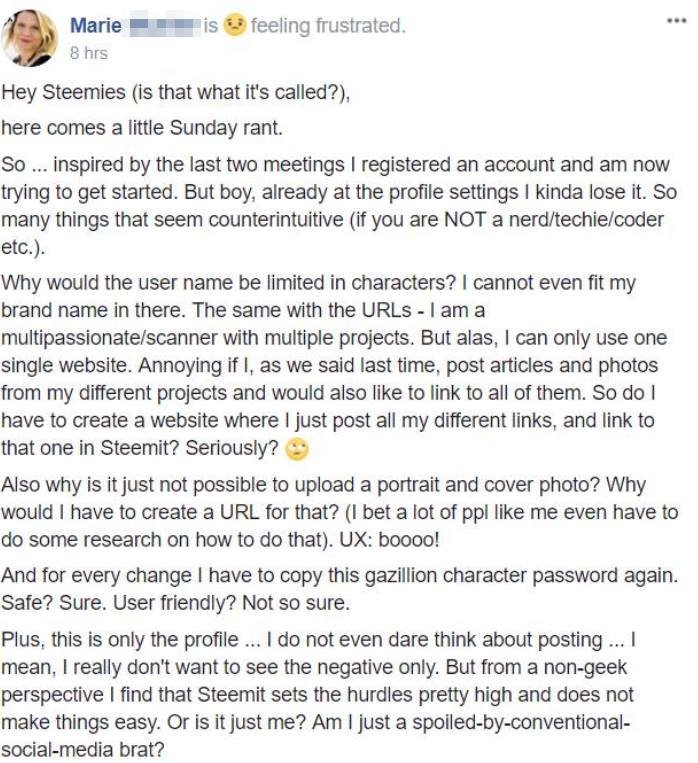Click the word "counterintuitive" in the post
This screenshot has height=763, width=698.
coord(276,220)
